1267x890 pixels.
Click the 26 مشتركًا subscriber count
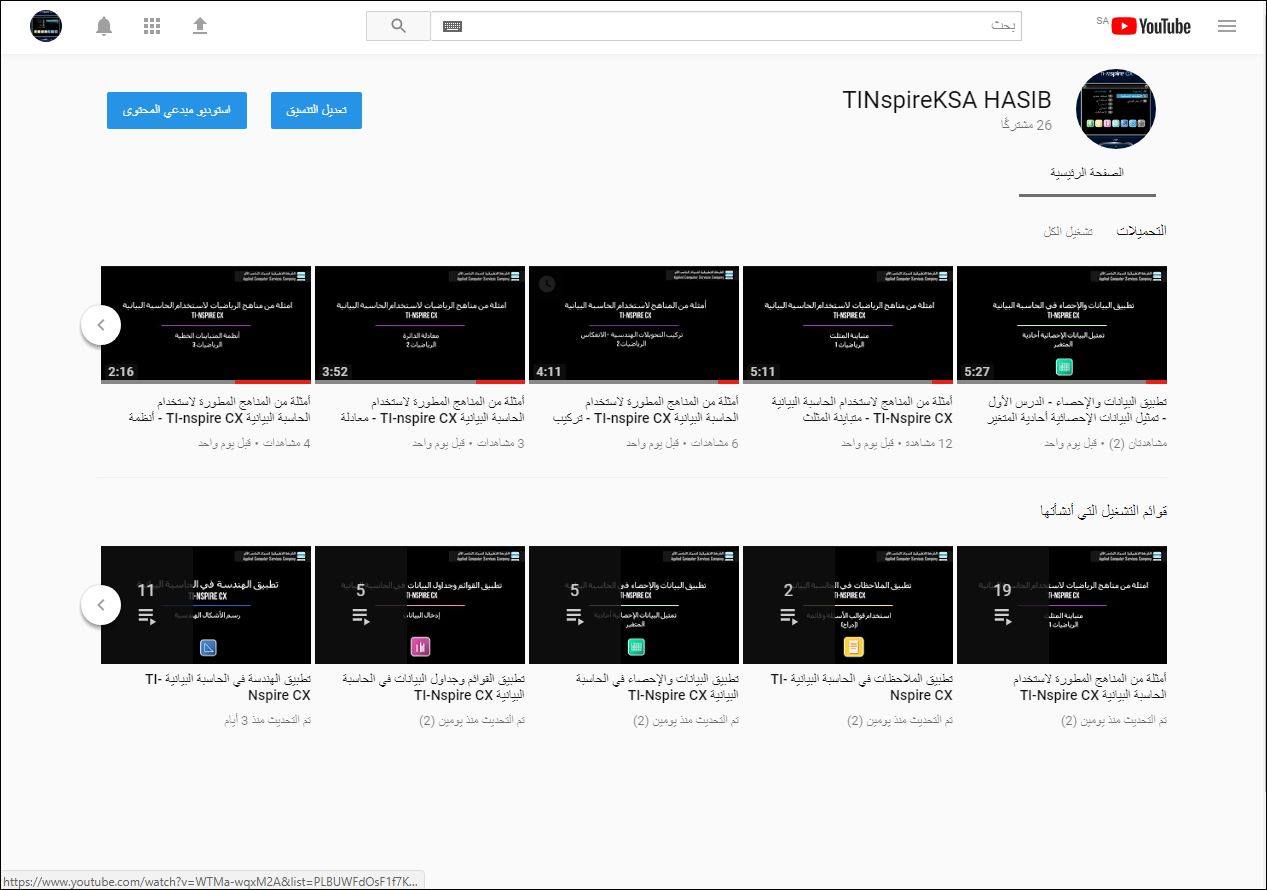1027,125
